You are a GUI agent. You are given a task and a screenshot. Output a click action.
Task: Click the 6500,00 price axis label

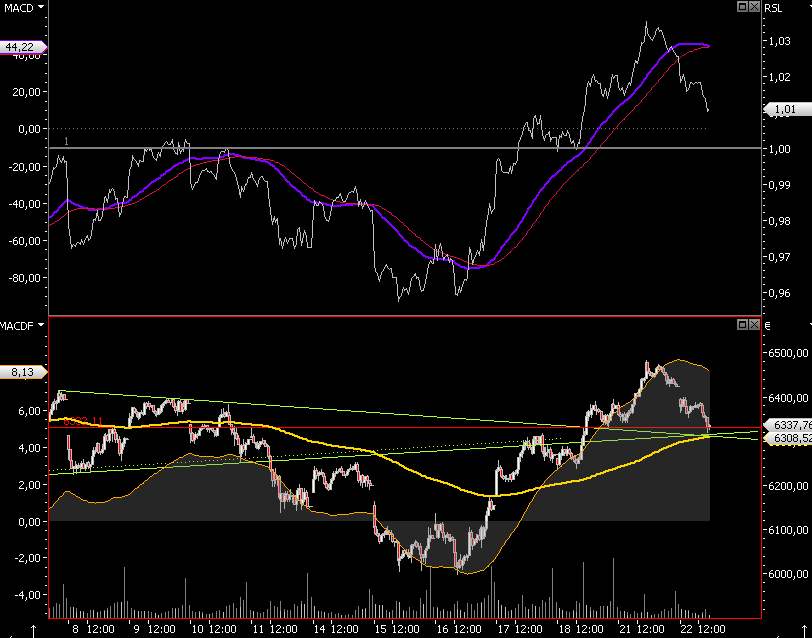[x=788, y=353]
